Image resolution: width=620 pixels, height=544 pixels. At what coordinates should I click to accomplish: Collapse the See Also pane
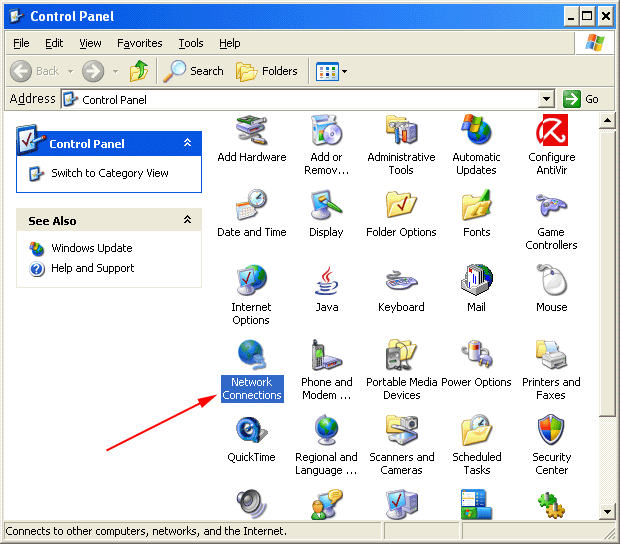click(187, 219)
